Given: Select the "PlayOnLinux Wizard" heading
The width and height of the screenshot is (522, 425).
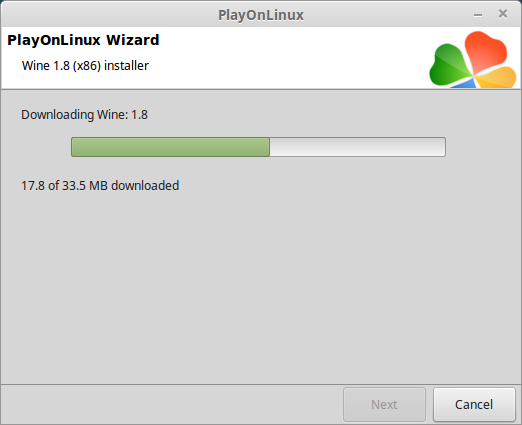Looking at the screenshot, I should [83, 40].
